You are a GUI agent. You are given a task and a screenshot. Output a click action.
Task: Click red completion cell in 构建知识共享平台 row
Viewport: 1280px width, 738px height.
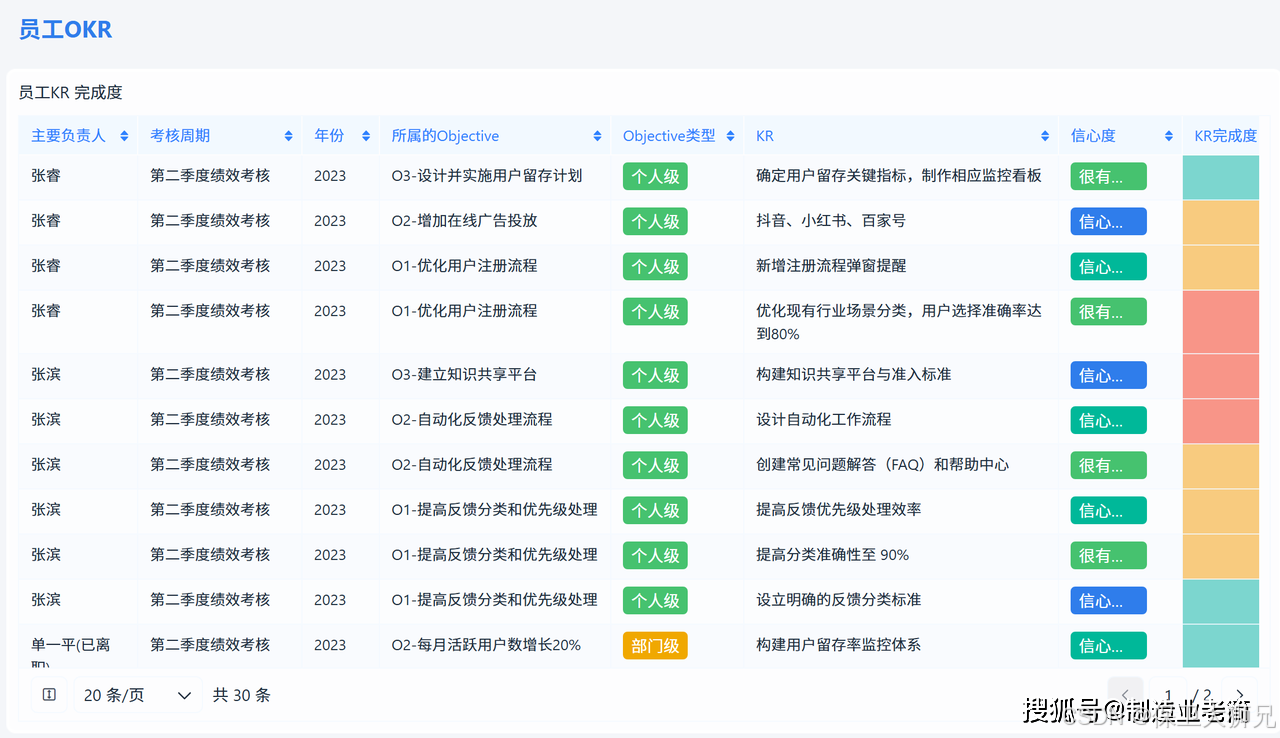[x=1221, y=376]
